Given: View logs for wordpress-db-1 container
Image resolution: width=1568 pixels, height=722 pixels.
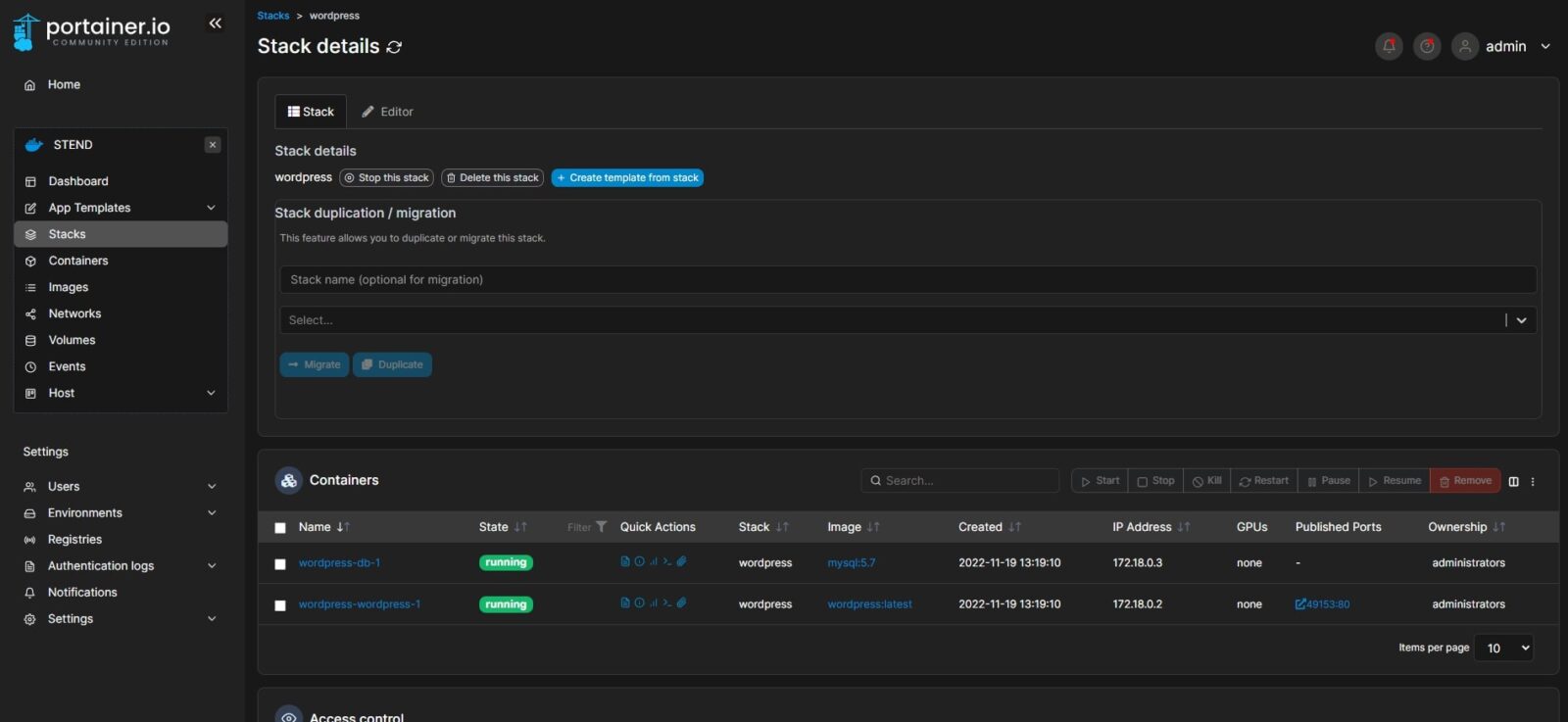Looking at the screenshot, I should pos(625,561).
